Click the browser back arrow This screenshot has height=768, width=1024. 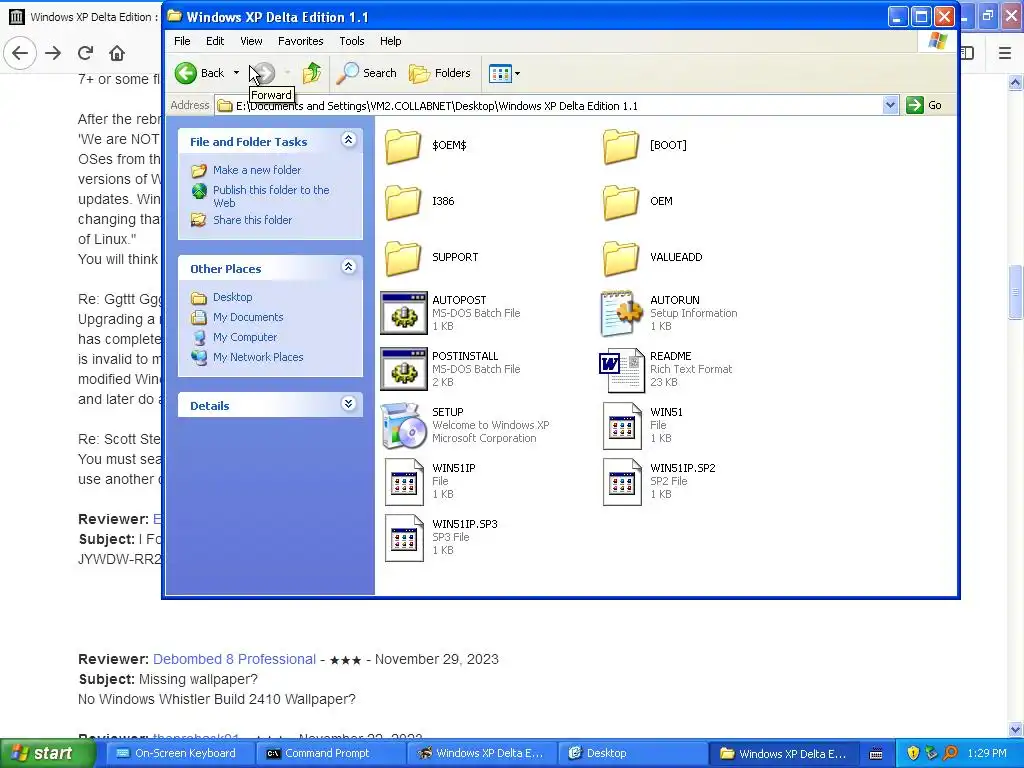20,53
